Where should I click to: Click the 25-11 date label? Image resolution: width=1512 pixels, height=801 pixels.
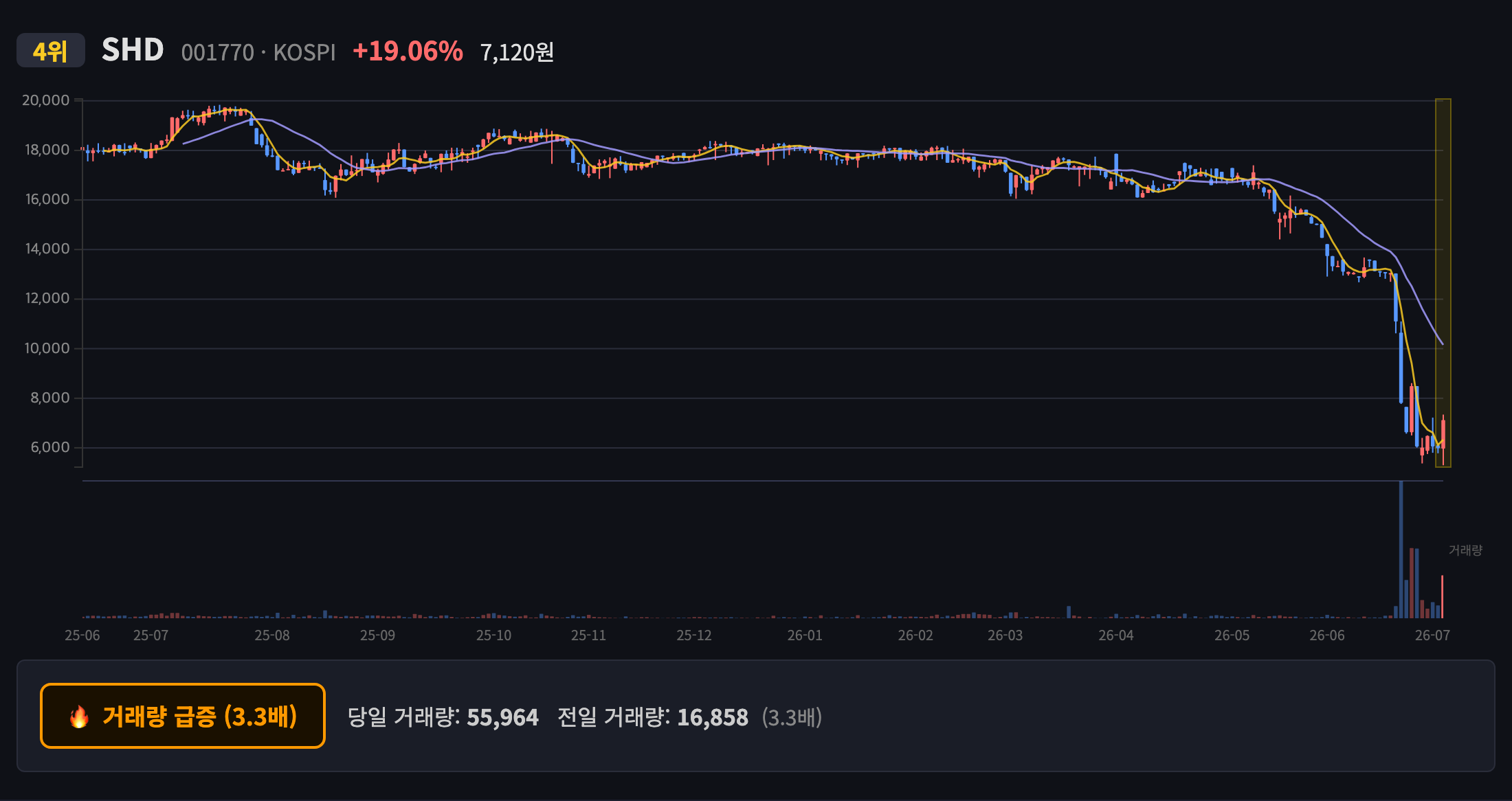[x=589, y=635]
